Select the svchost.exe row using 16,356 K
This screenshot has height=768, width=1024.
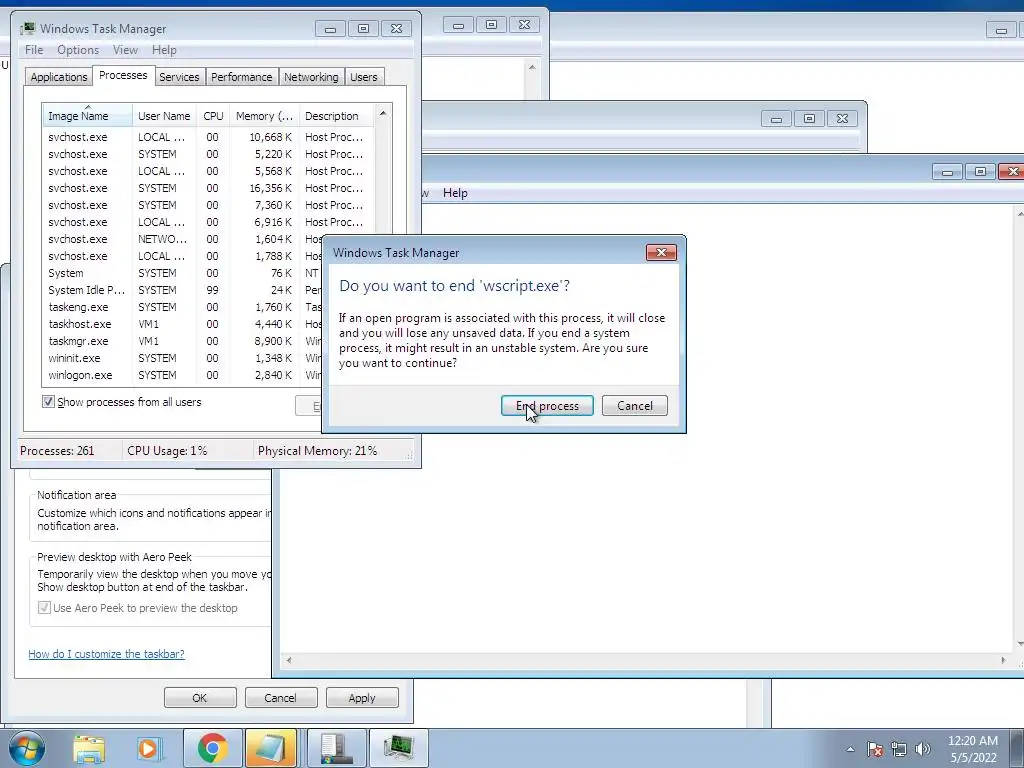[x=208, y=188]
